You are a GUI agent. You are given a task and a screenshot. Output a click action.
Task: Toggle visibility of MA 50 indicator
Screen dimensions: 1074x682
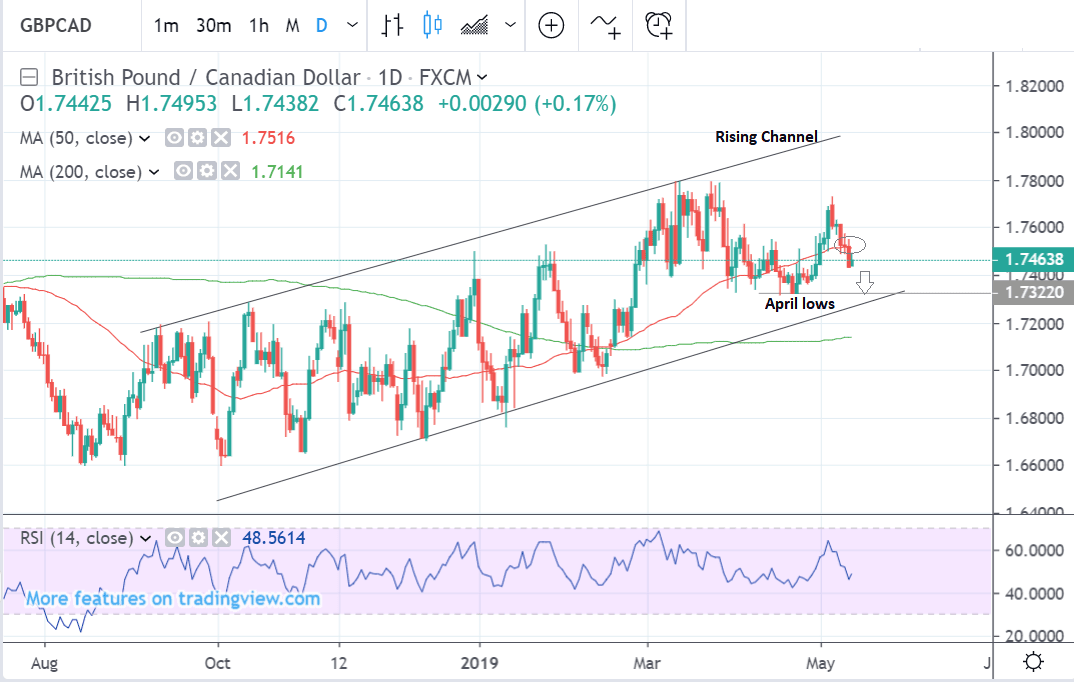point(174,138)
